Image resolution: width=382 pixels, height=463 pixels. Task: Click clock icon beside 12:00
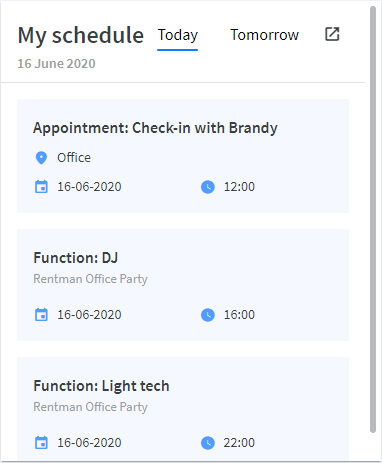click(208, 187)
